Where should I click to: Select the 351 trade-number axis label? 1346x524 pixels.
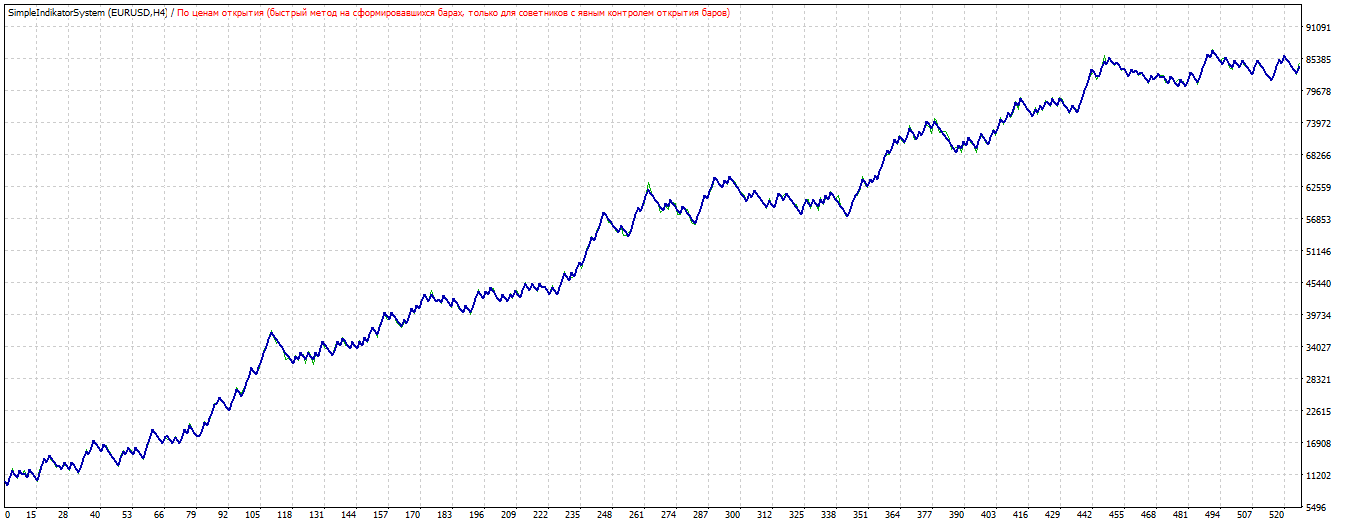[861, 515]
